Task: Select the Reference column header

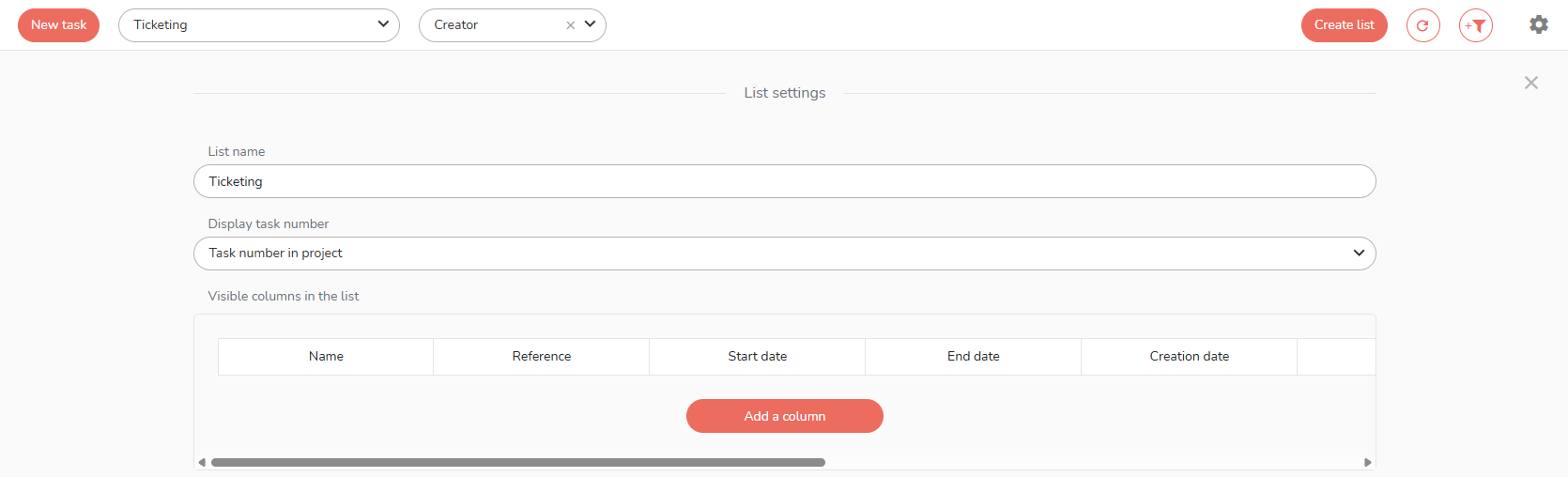Action: [542, 357]
